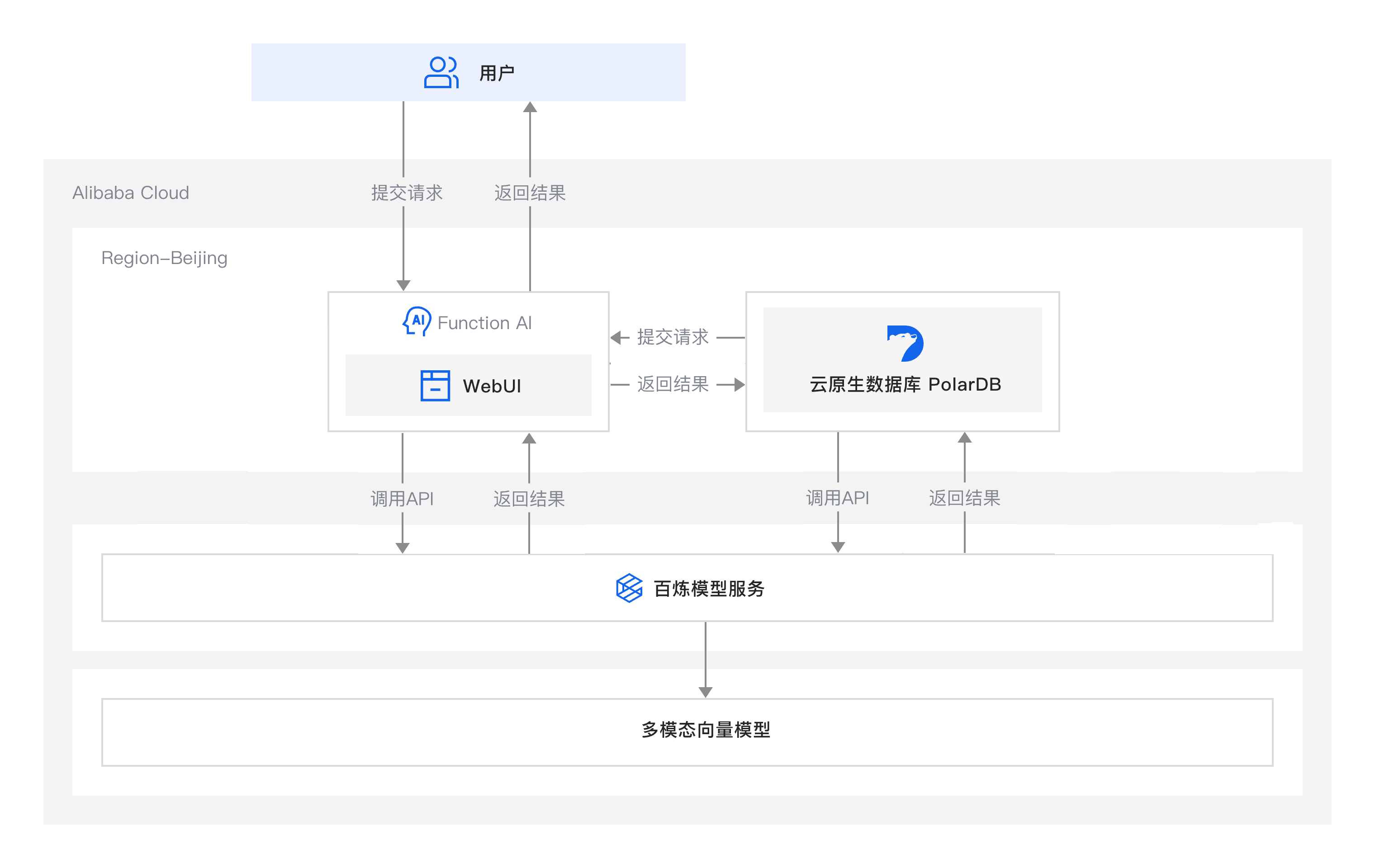1375x868 pixels.
Task: Click the Region–Beijing label
Action: click(x=164, y=258)
